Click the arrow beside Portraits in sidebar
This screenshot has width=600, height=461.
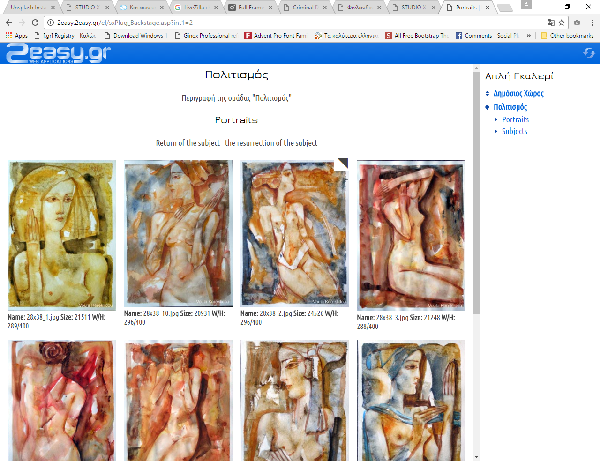496,119
